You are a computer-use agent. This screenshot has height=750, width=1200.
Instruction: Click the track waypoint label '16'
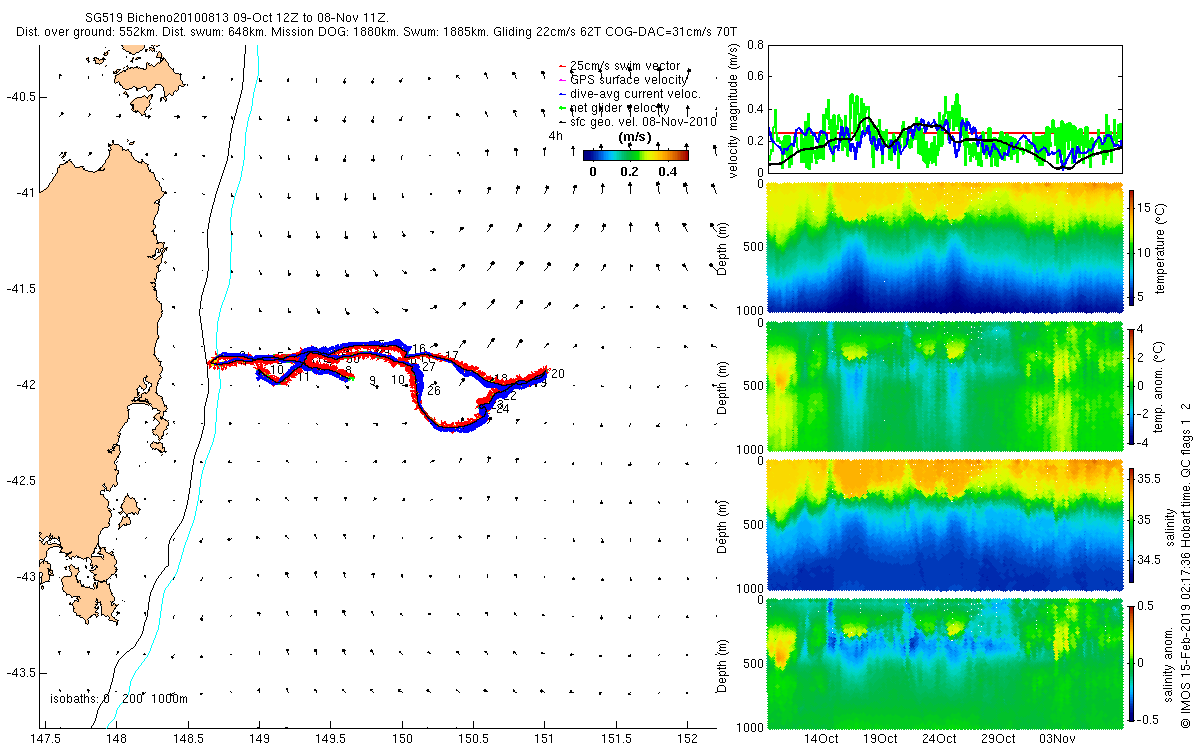click(419, 348)
